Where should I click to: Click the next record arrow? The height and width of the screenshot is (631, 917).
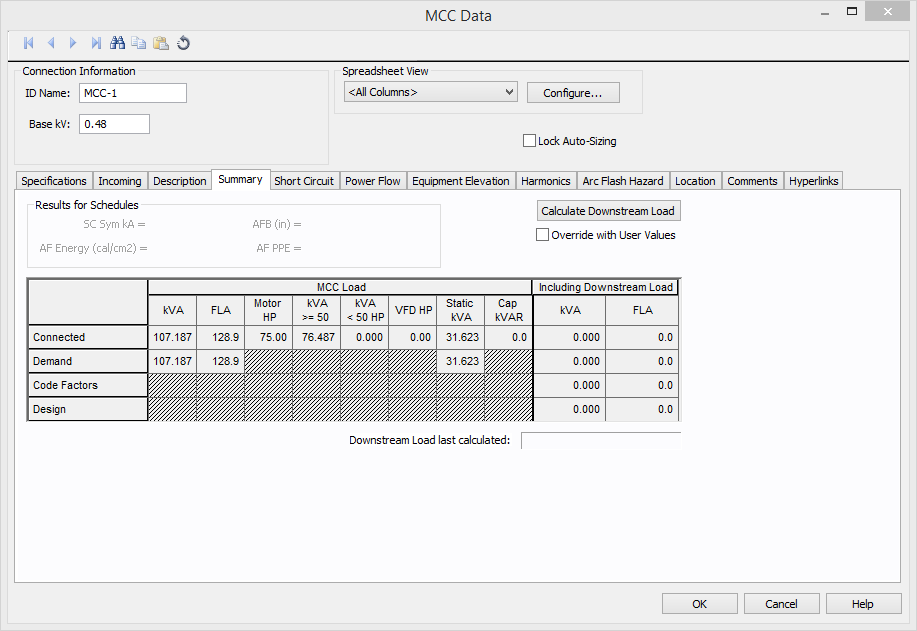coord(73,43)
